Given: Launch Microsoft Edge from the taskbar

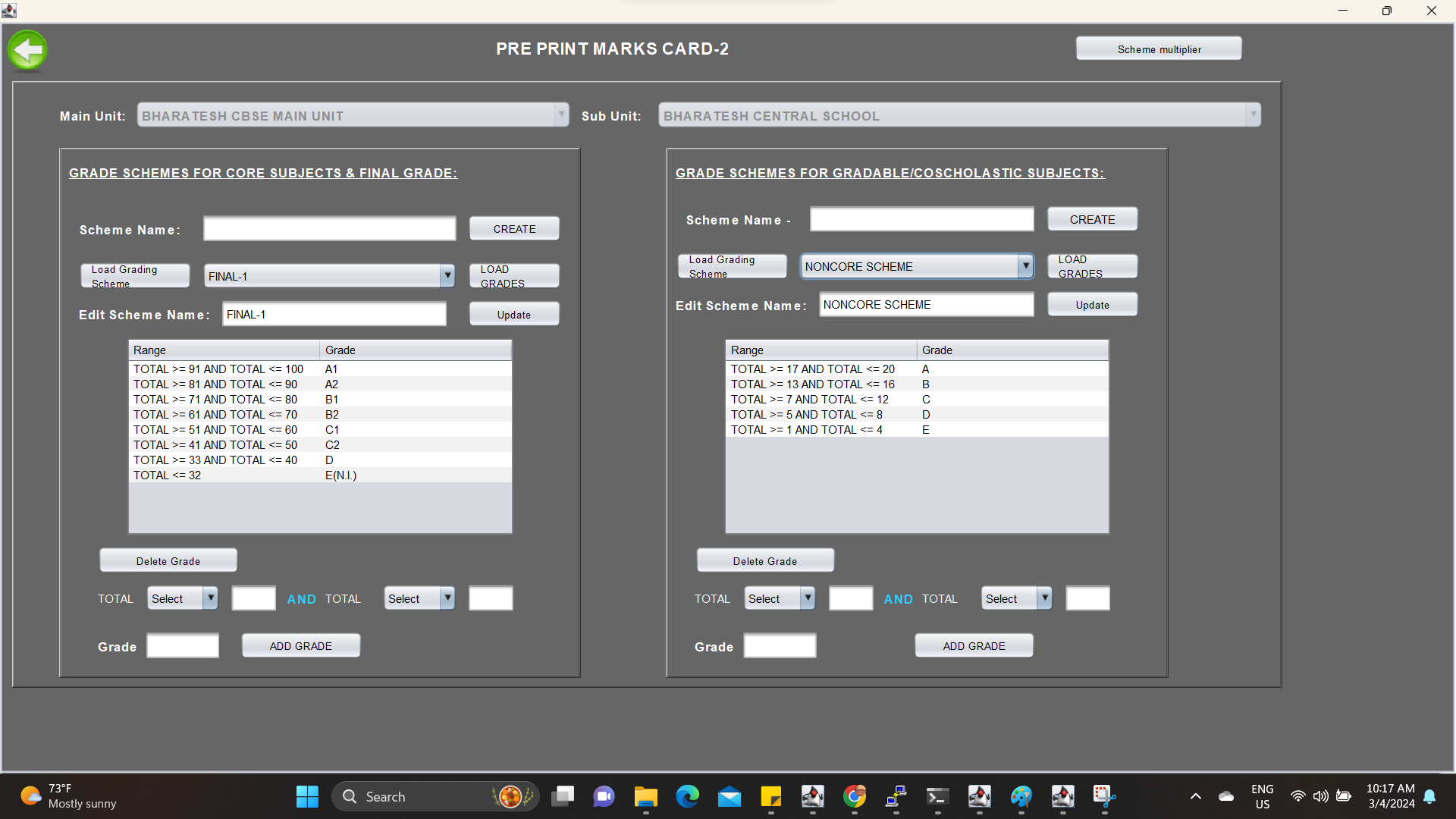Looking at the screenshot, I should pyautogui.click(x=687, y=796).
